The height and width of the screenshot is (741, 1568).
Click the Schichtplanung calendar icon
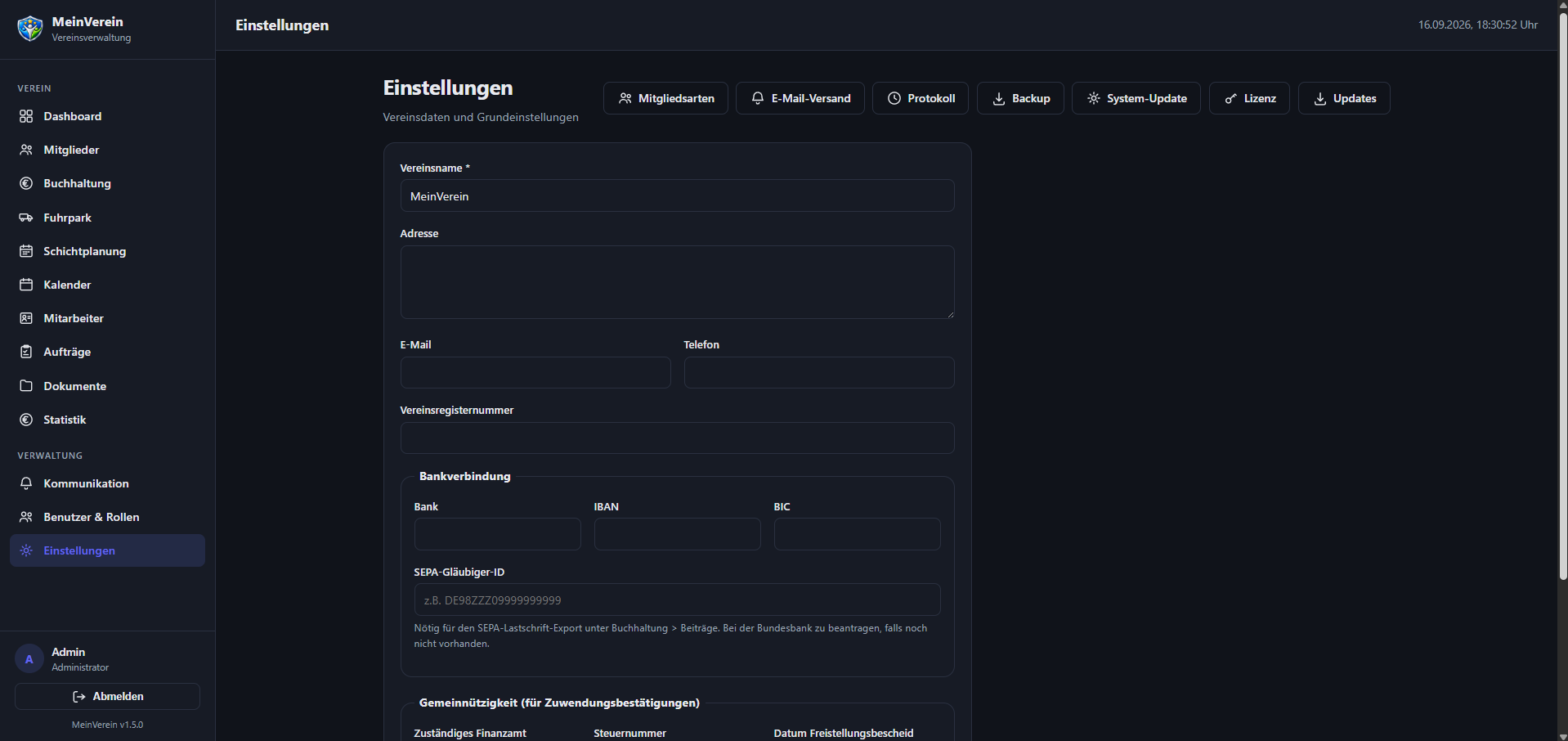[x=26, y=251]
